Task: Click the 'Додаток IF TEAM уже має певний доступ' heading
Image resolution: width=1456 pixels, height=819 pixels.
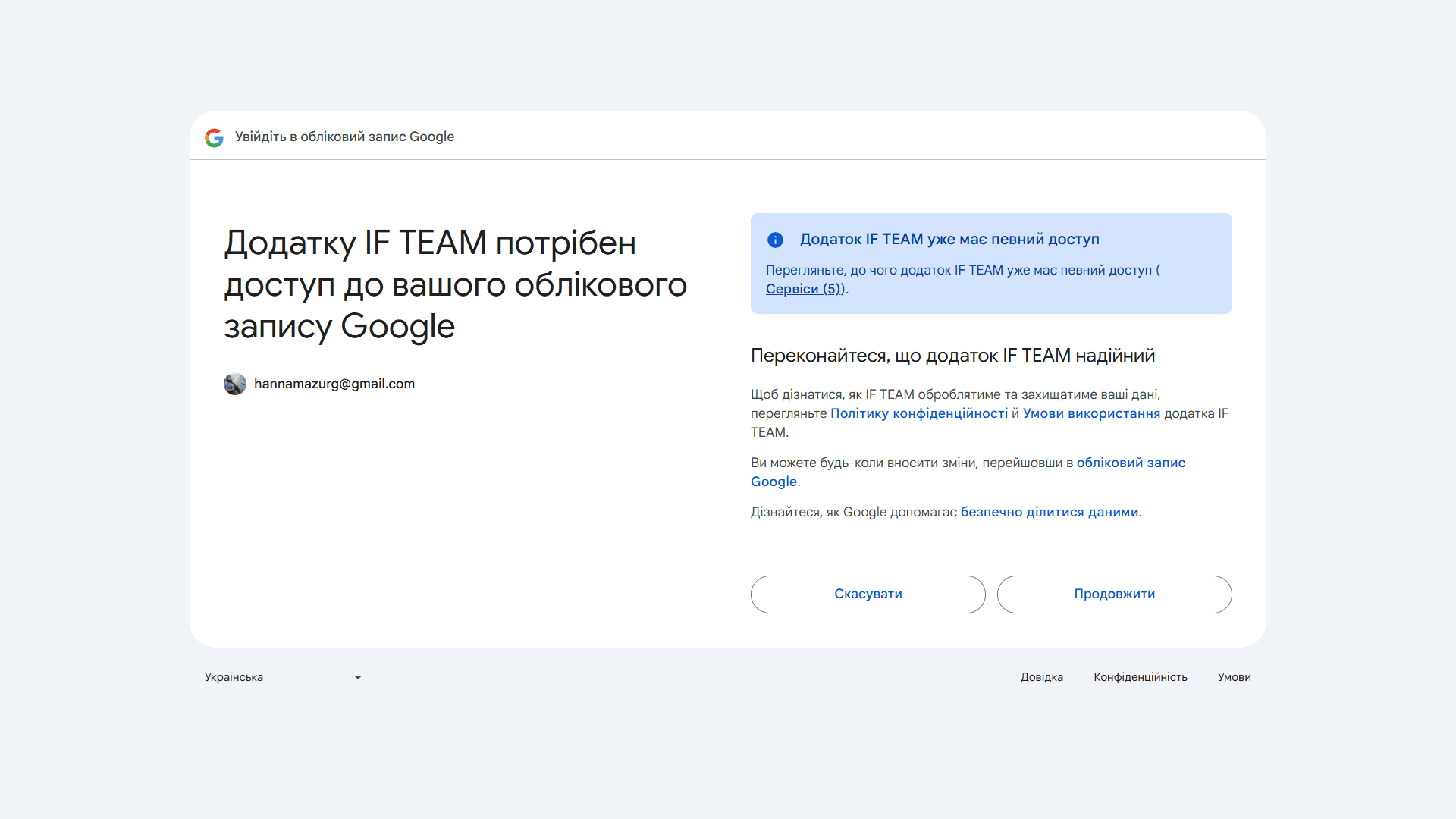Action: (x=949, y=239)
